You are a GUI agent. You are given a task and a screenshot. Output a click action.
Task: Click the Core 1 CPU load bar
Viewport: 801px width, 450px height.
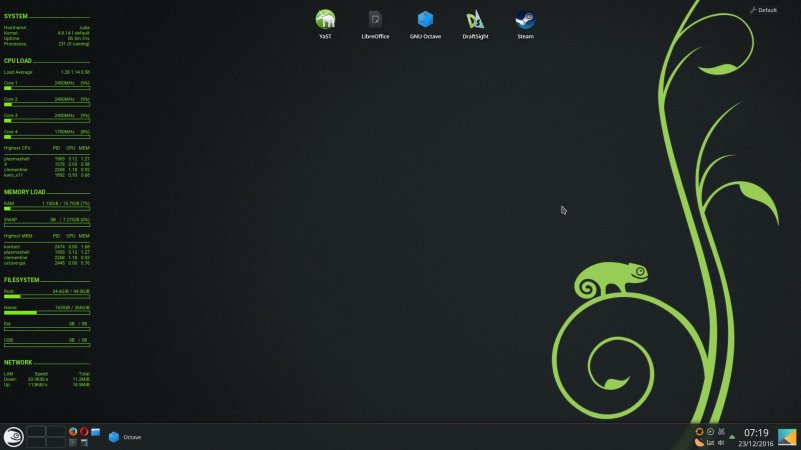[x=47, y=88]
